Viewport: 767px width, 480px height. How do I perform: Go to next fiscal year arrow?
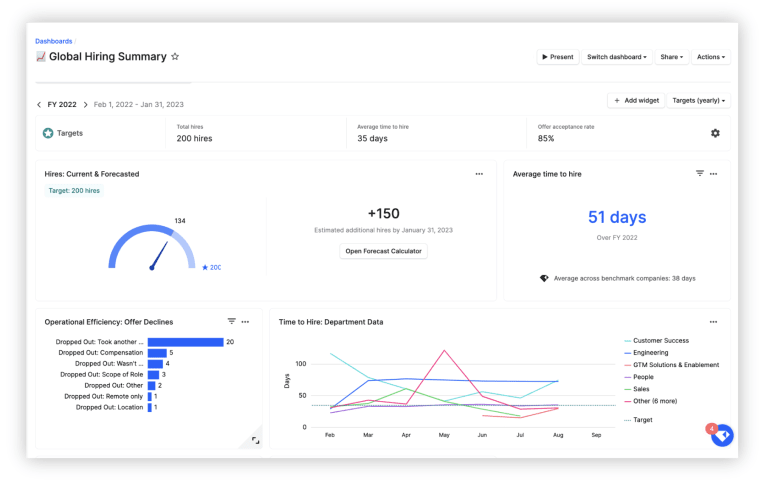85,105
